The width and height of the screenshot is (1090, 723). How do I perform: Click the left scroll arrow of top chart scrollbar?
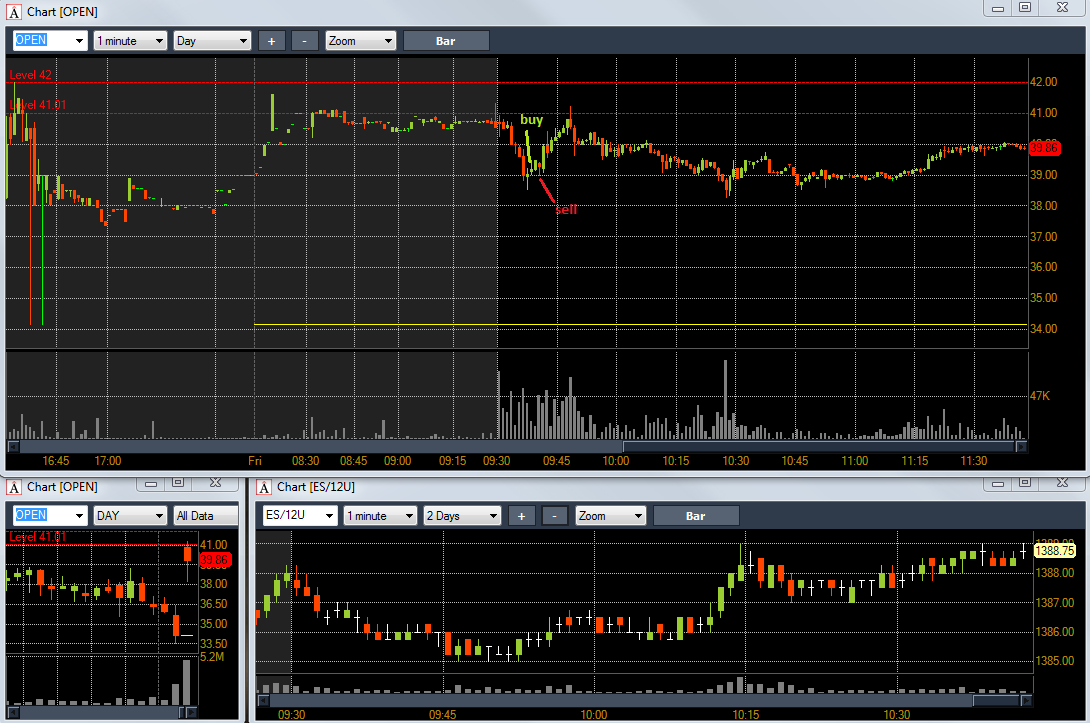tap(13, 446)
